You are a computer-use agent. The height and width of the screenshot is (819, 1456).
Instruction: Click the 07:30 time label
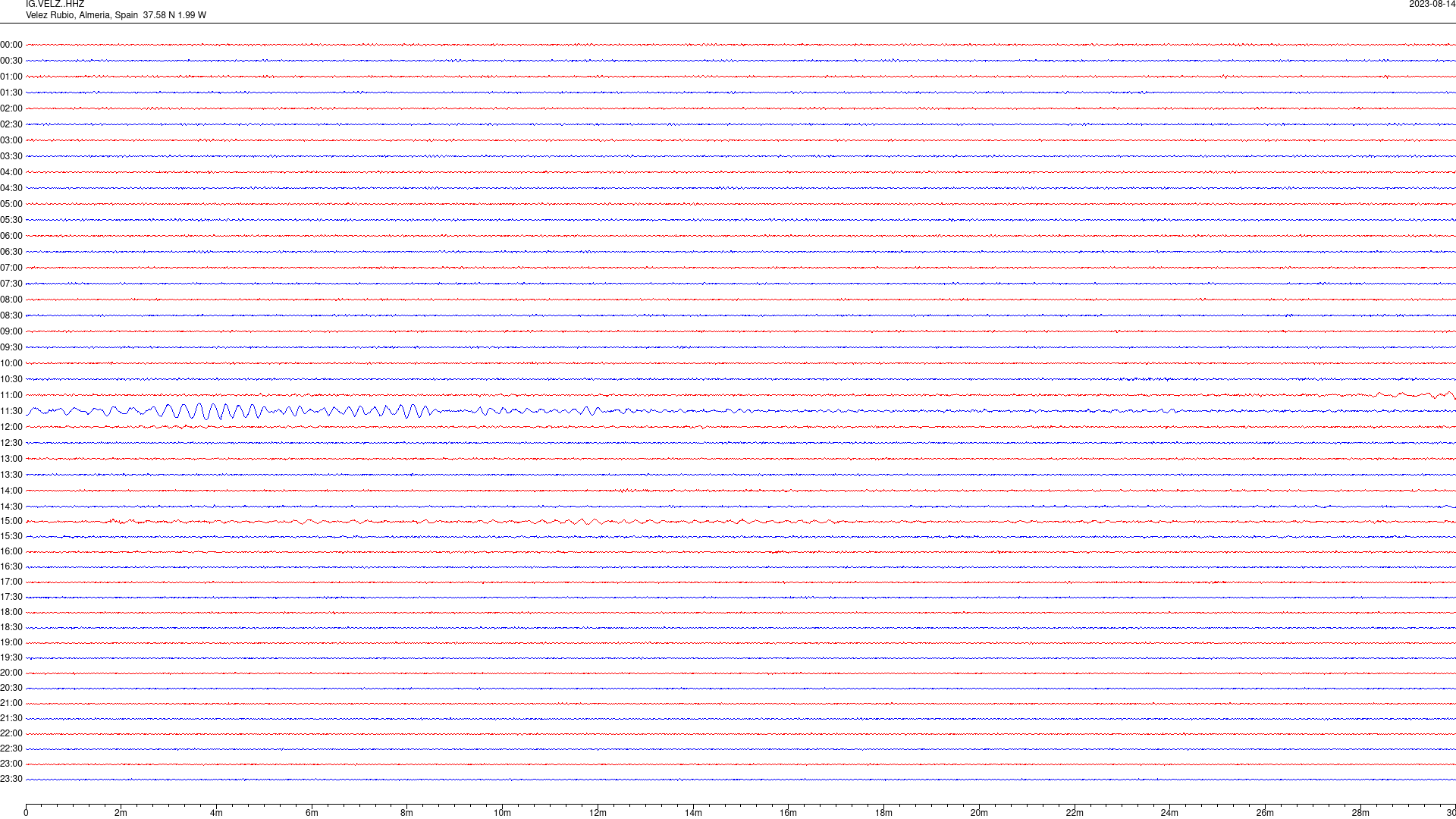click(x=11, y=284)
